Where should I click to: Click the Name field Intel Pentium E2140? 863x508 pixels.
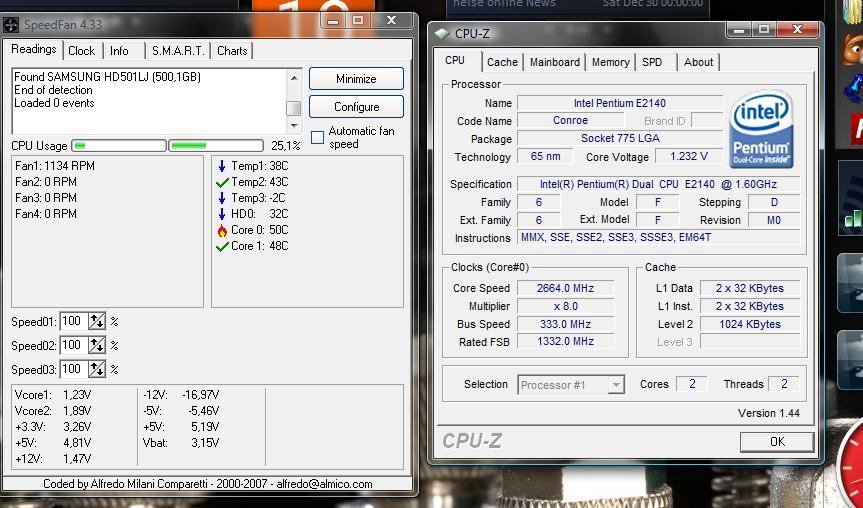tap(620, 103)
